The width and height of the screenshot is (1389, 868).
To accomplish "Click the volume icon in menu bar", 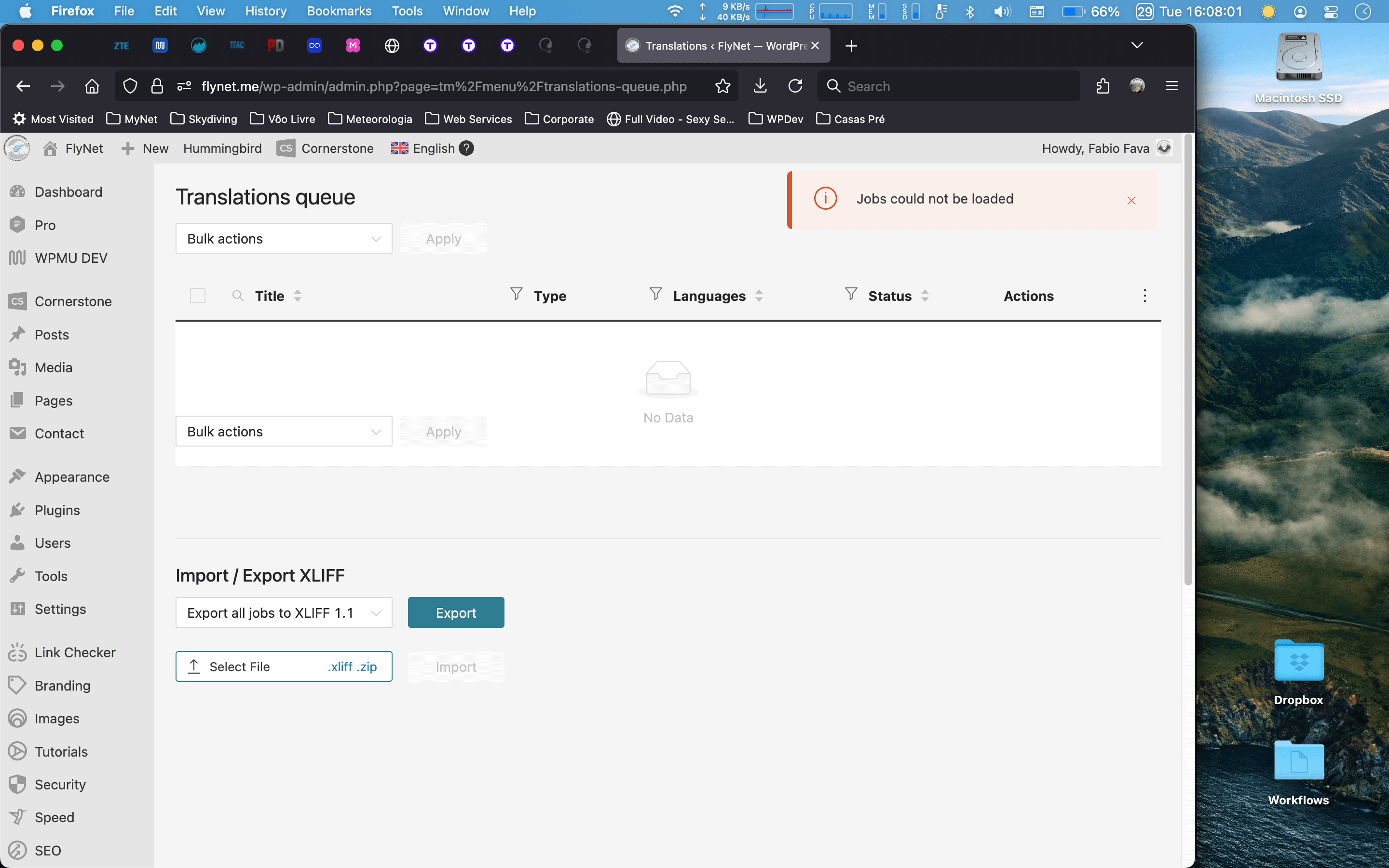I will [x=1002, y=11].
